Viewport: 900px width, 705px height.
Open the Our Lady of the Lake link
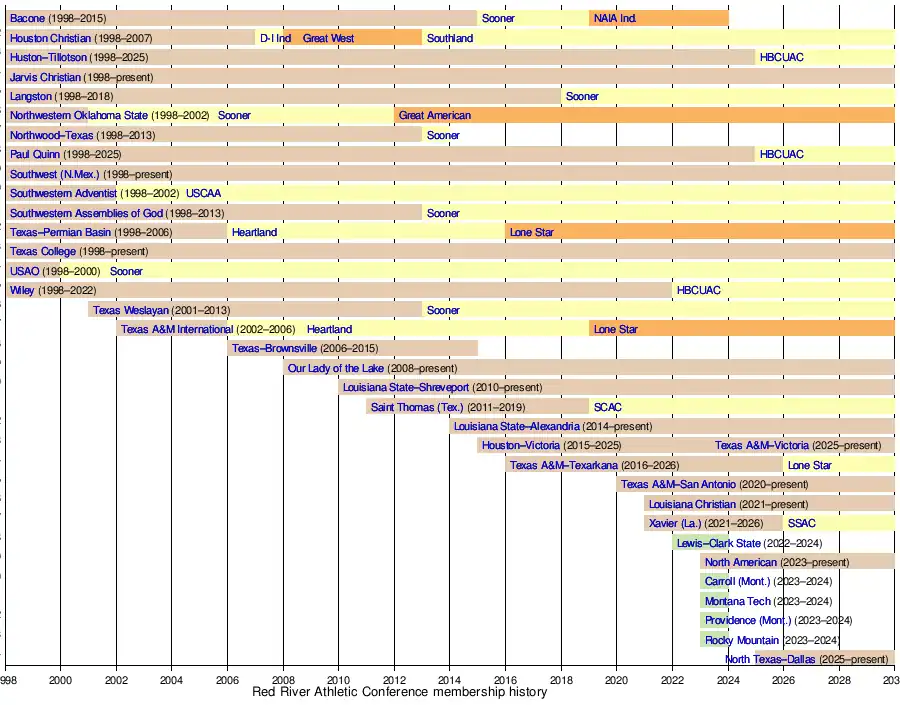point(336,369)
